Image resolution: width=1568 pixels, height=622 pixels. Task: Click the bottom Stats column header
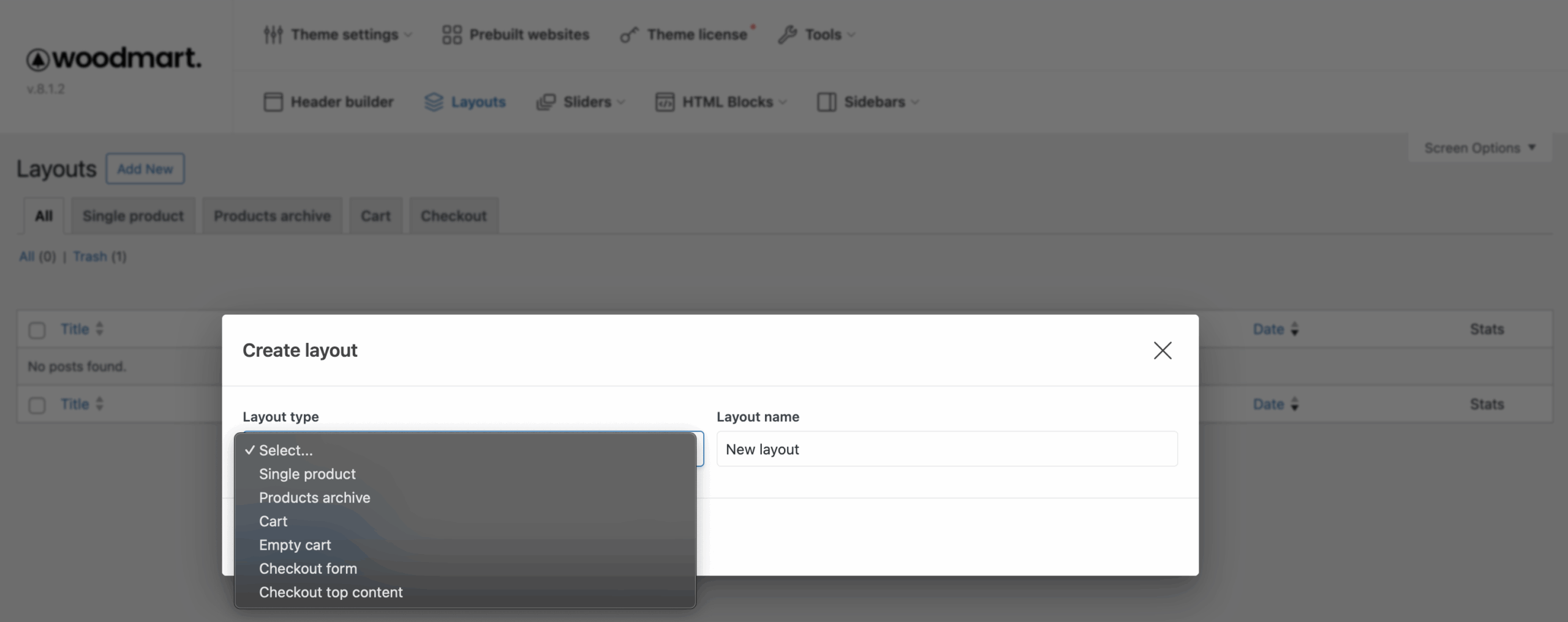pos(1487,404)
